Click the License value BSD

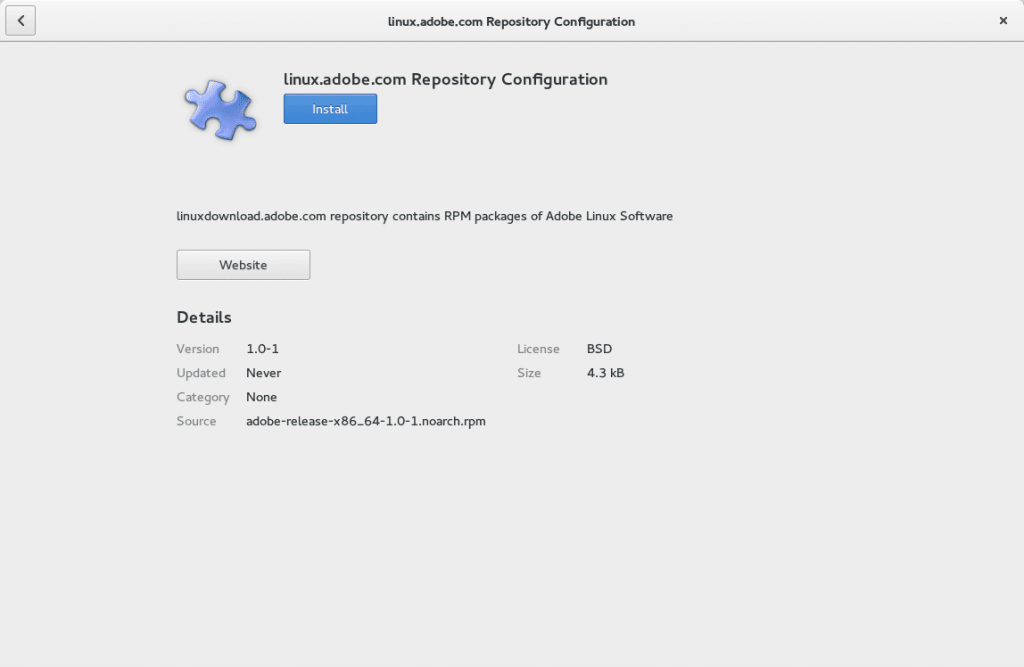(x=600, y=349)
